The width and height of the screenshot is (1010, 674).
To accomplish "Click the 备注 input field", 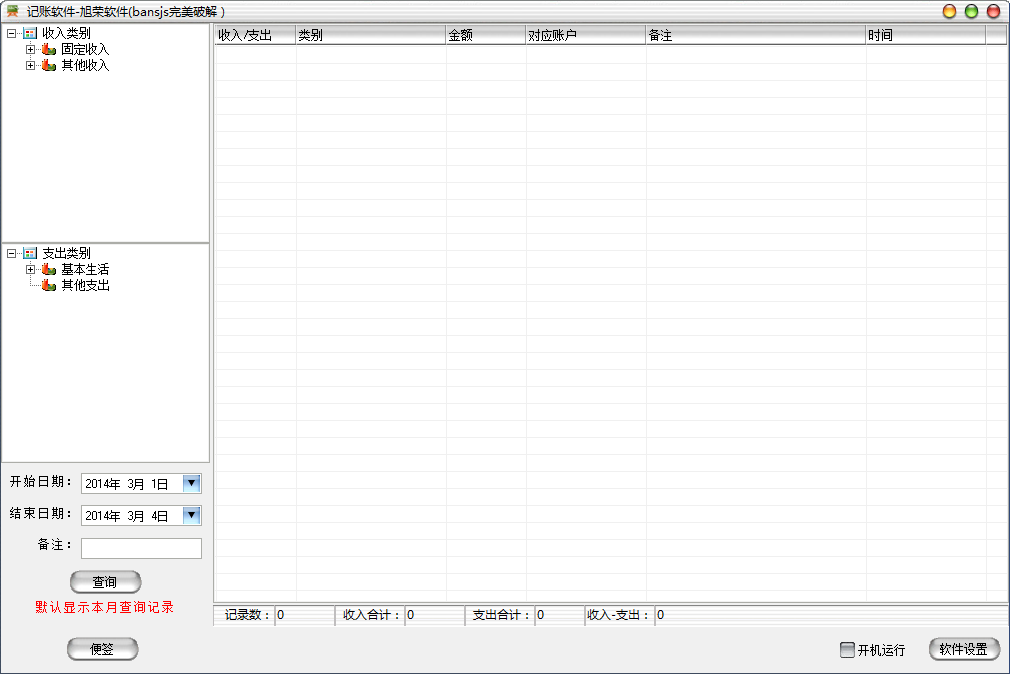I will (141, 548).
